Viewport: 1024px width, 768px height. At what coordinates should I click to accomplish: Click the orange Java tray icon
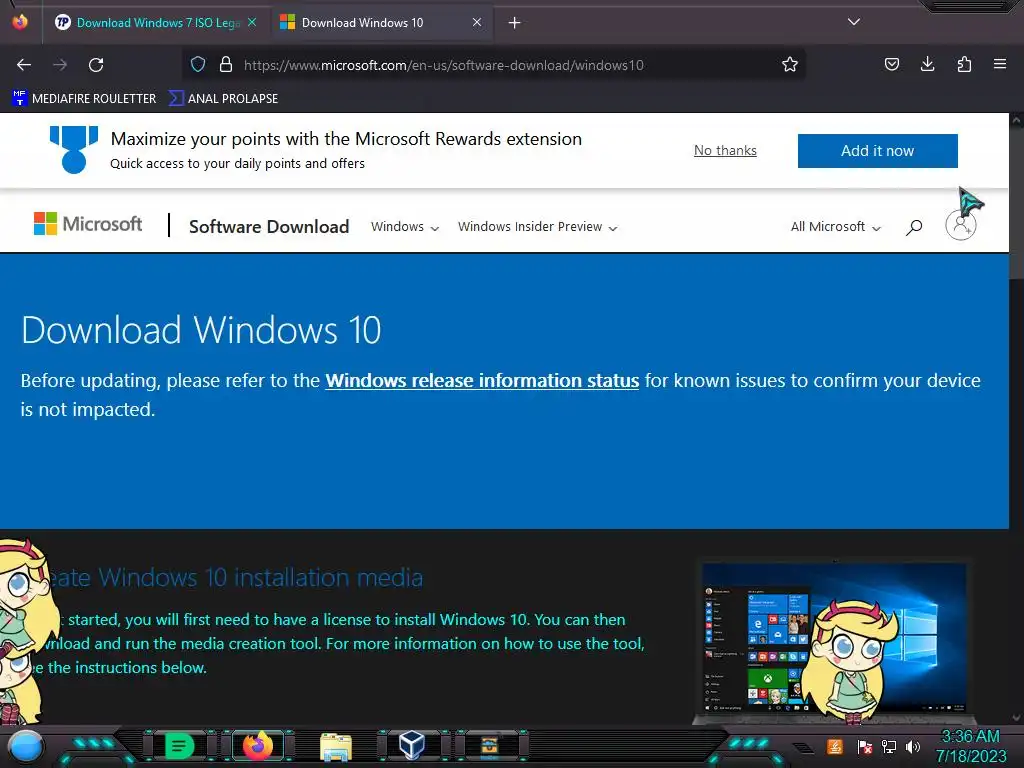click(835, 746)
